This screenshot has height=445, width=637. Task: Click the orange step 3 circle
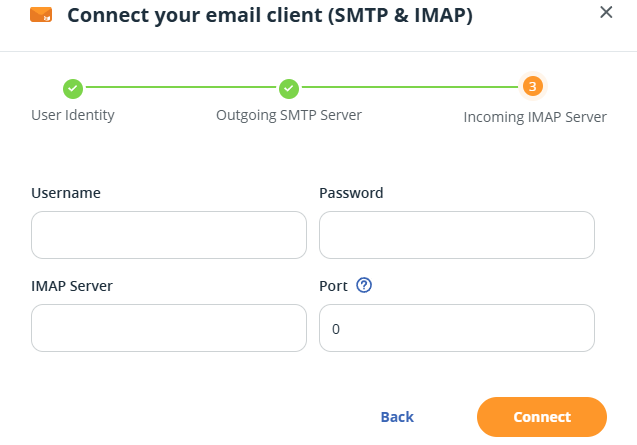pyautogui.click(x=533, y=87)
